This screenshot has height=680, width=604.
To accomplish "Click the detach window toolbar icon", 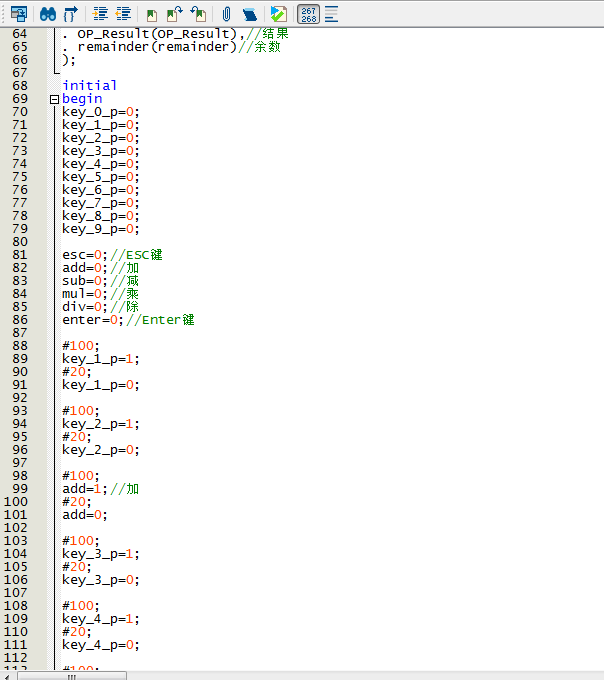I will (19, 14).
